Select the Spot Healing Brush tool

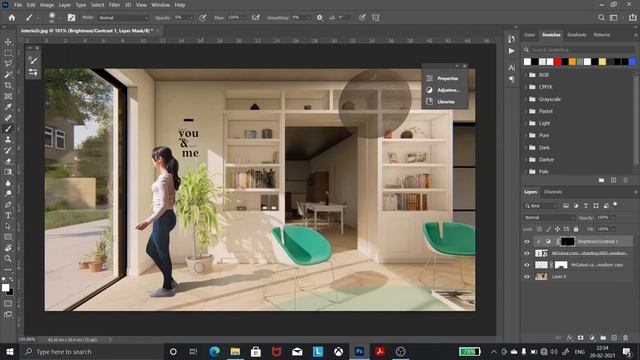pyautogui.click(x=8, y=118)
